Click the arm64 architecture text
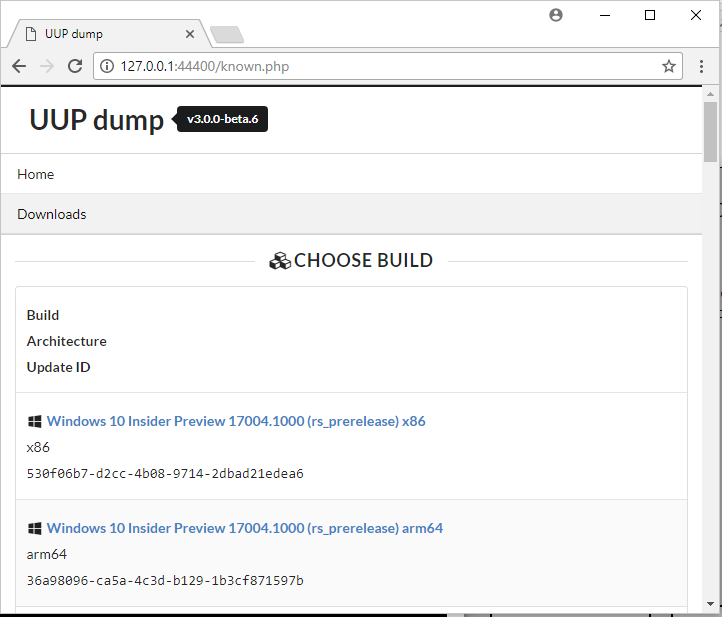This screenshot has height=617, width=722. (47, 554)
